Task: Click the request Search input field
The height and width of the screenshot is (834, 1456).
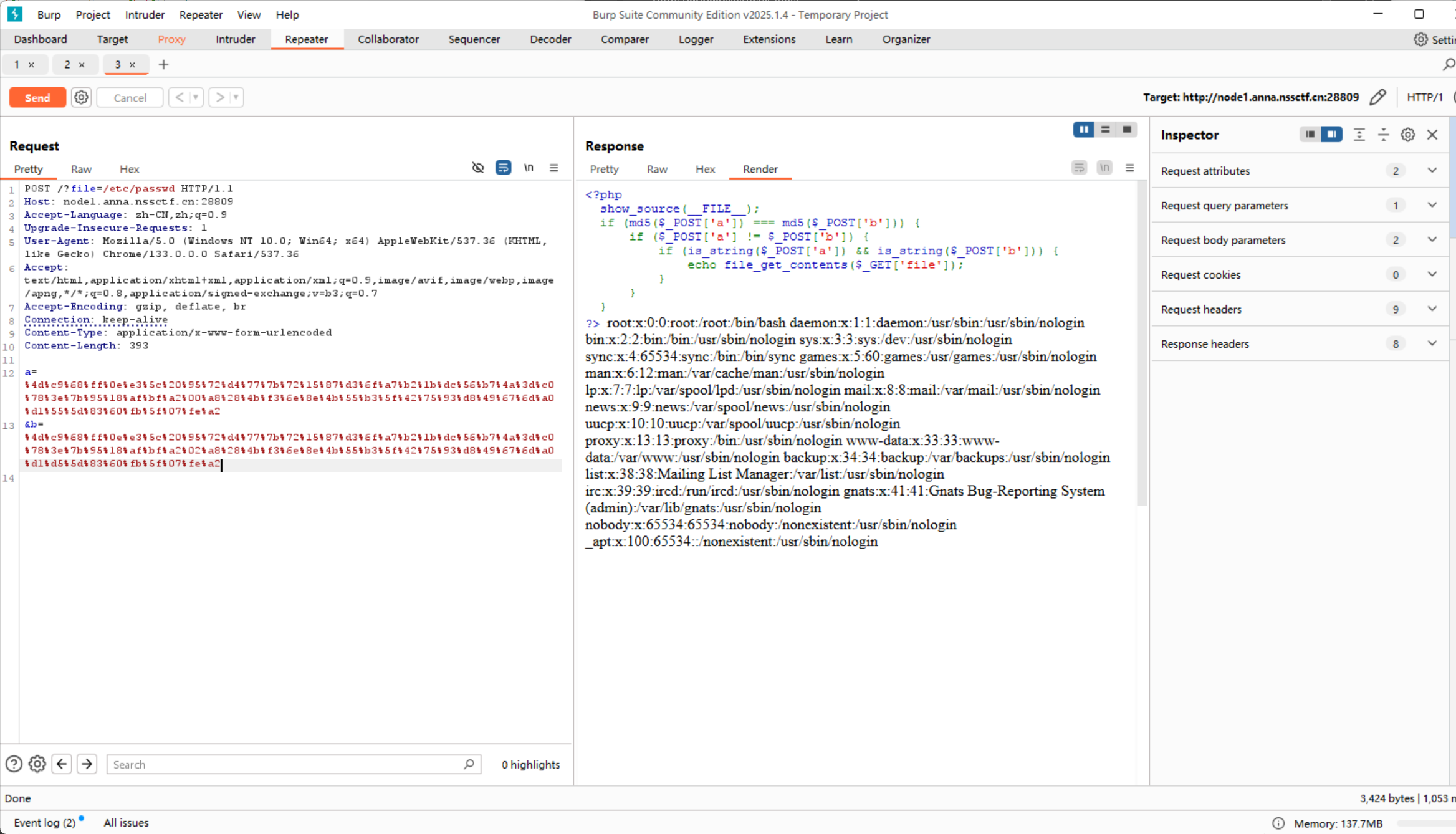Action: click(x=287, y=764)
